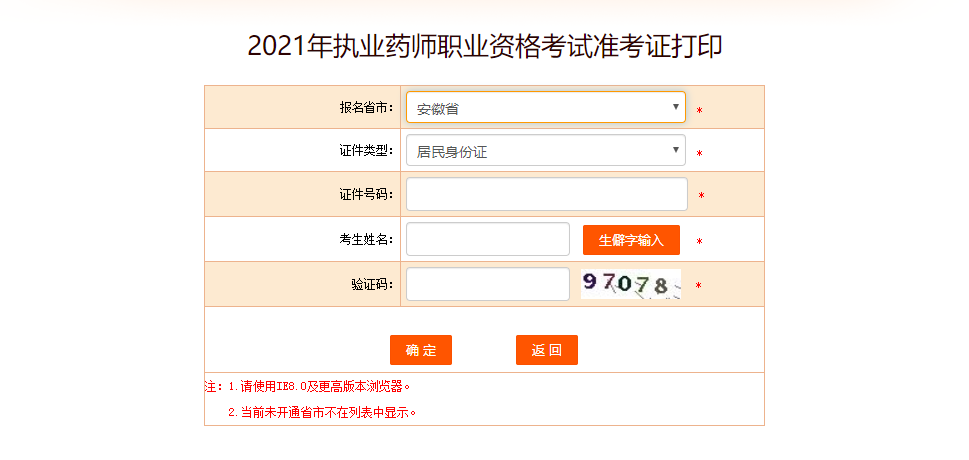The height and width of the screenshot is (460, 969).
Task: Click the red asterisk beside the captcha image
Action: pos(698,287)
